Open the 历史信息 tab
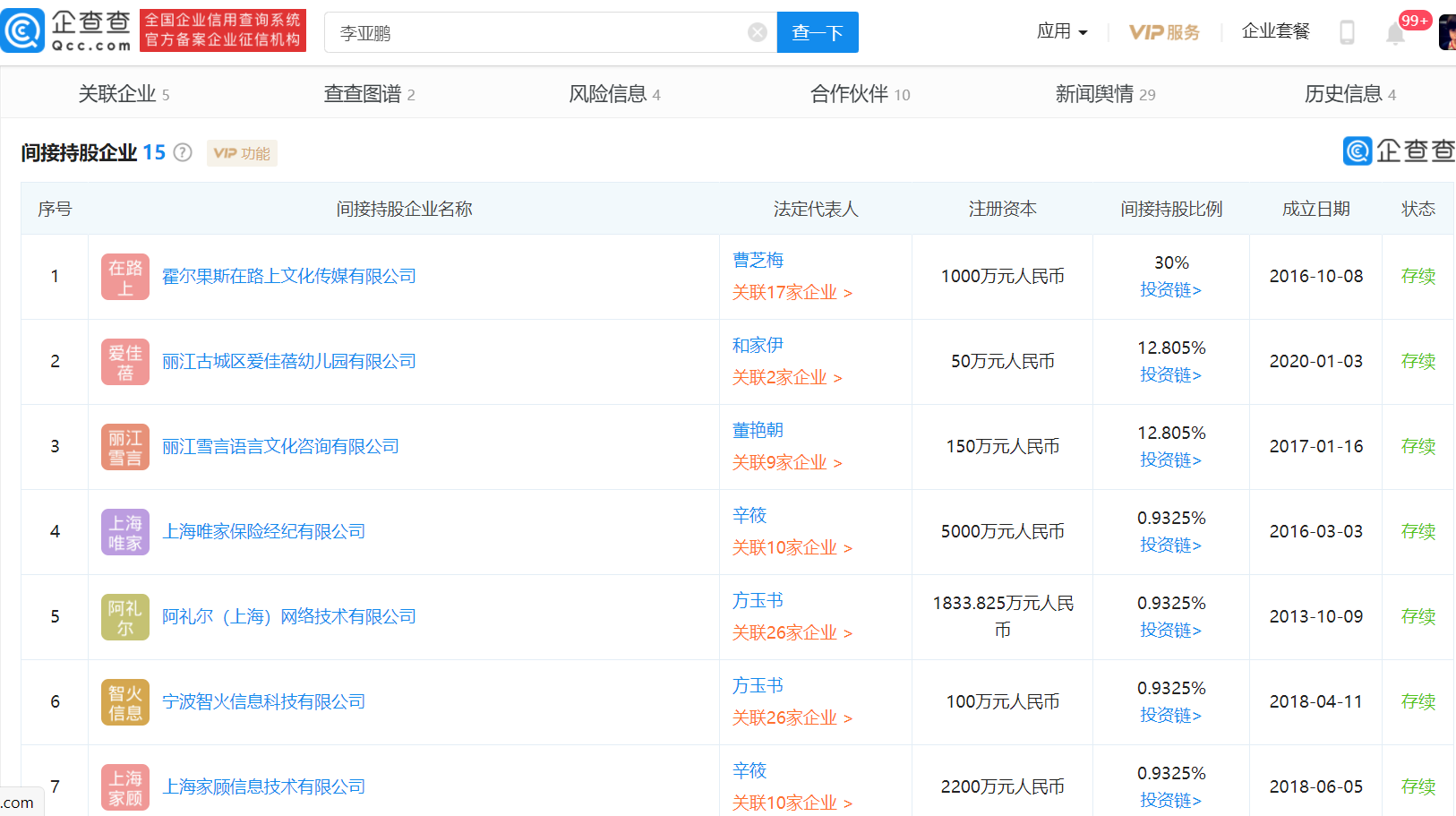 [1349, 94]
